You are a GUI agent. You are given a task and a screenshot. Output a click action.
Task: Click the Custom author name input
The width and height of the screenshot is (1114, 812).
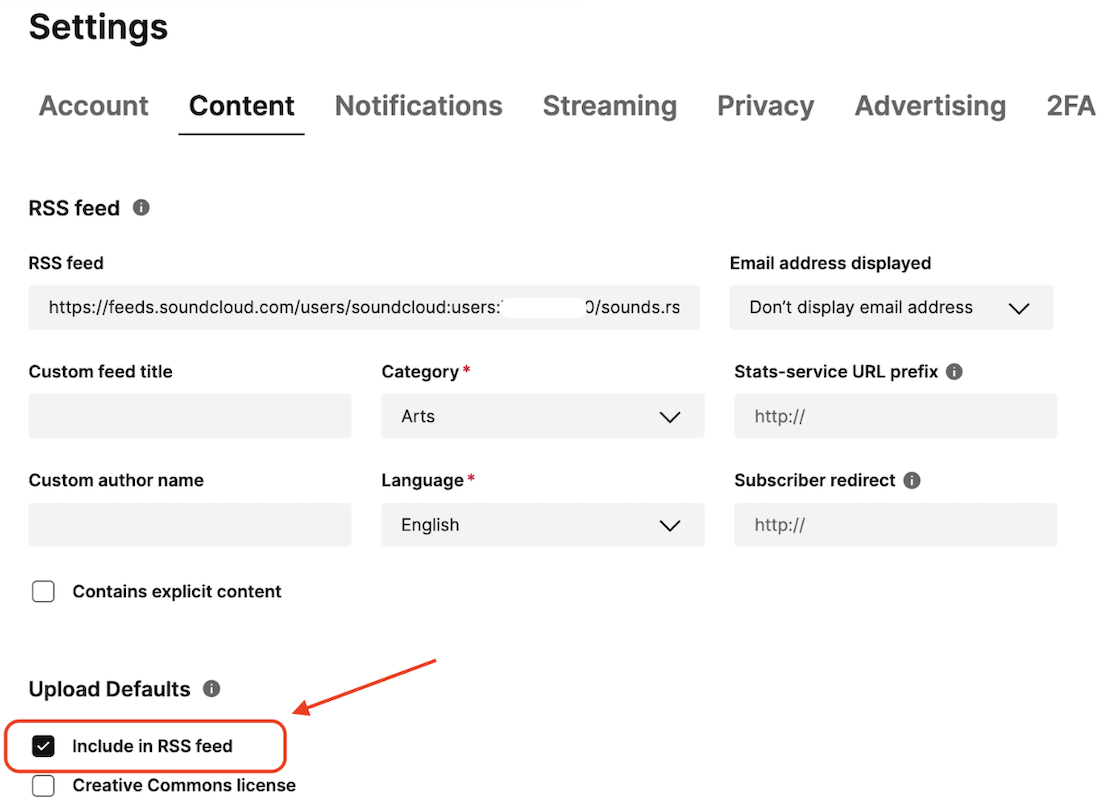(190, 525)
